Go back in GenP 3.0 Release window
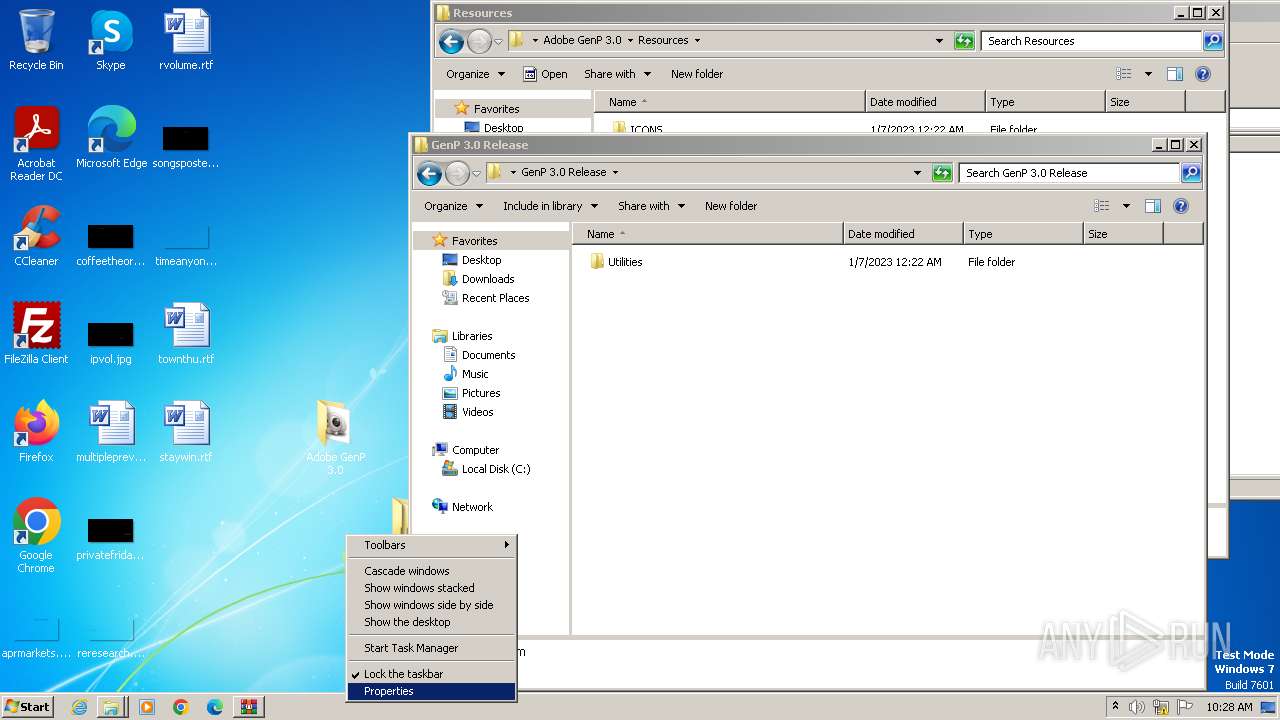The height and width of the screenshot is (720, 1280). pos(429,173)
